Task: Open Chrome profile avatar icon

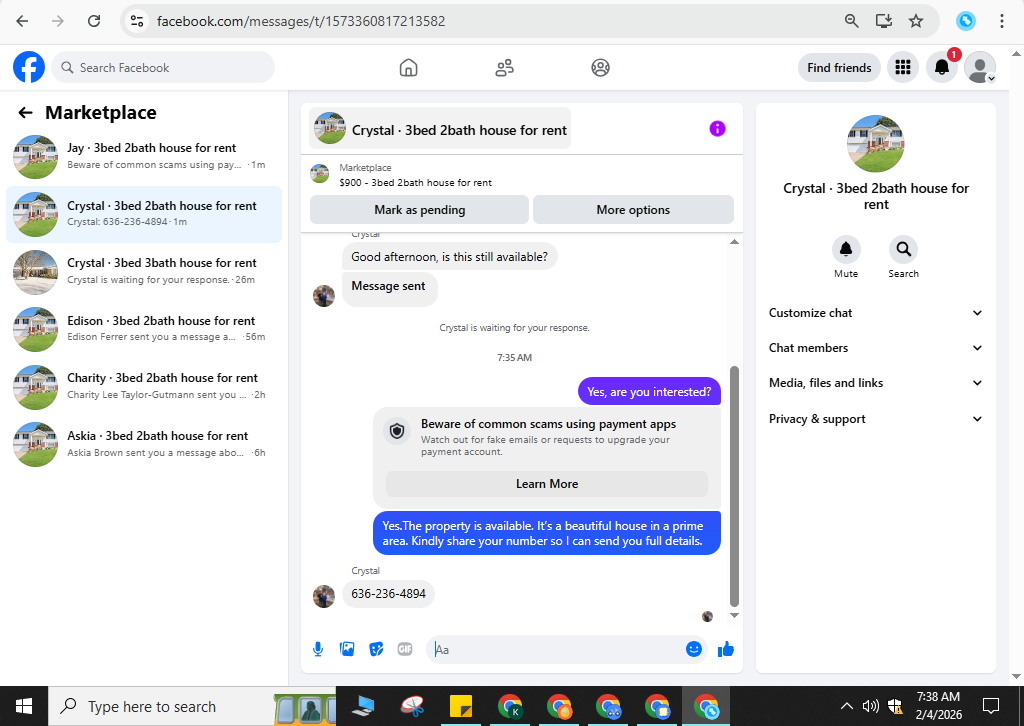Action: click(966, 21)
